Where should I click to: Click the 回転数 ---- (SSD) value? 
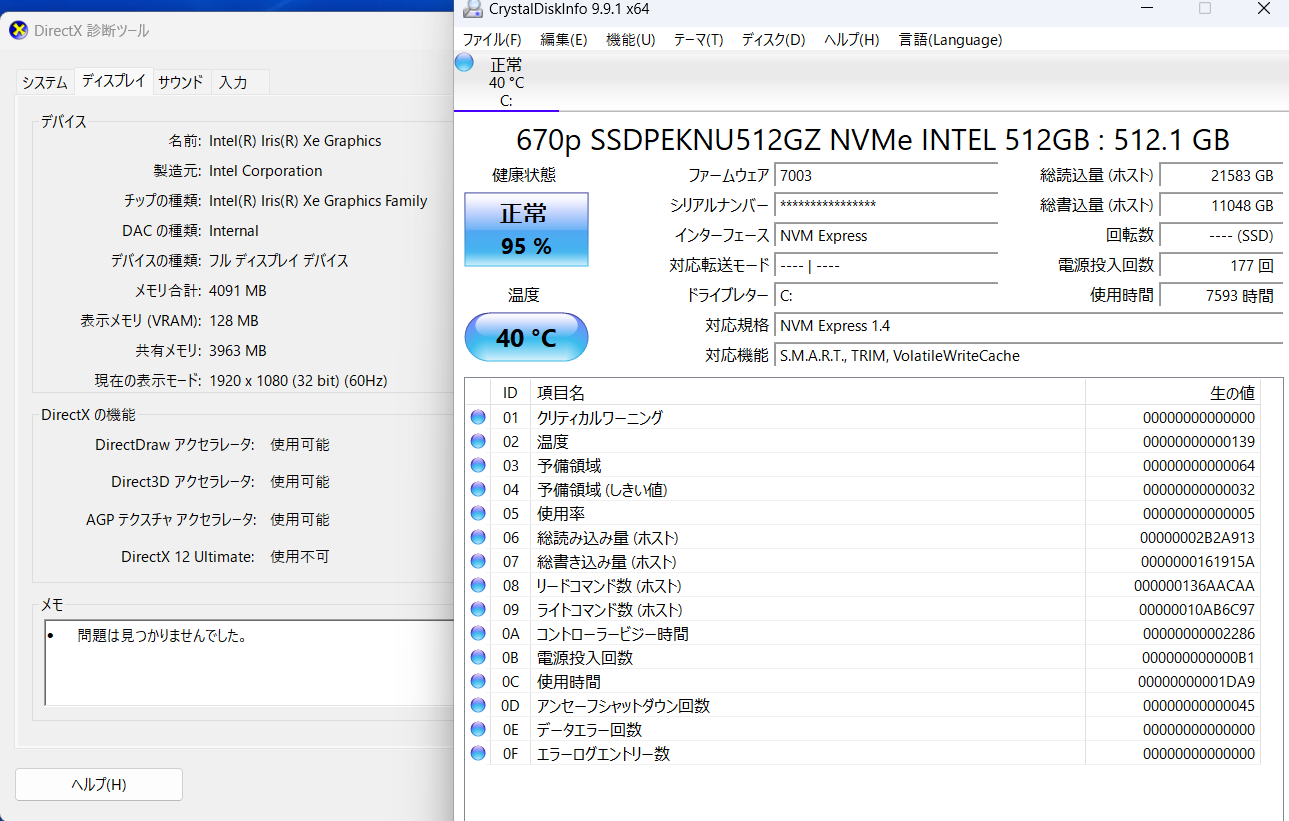click(x=1221, y=236)
